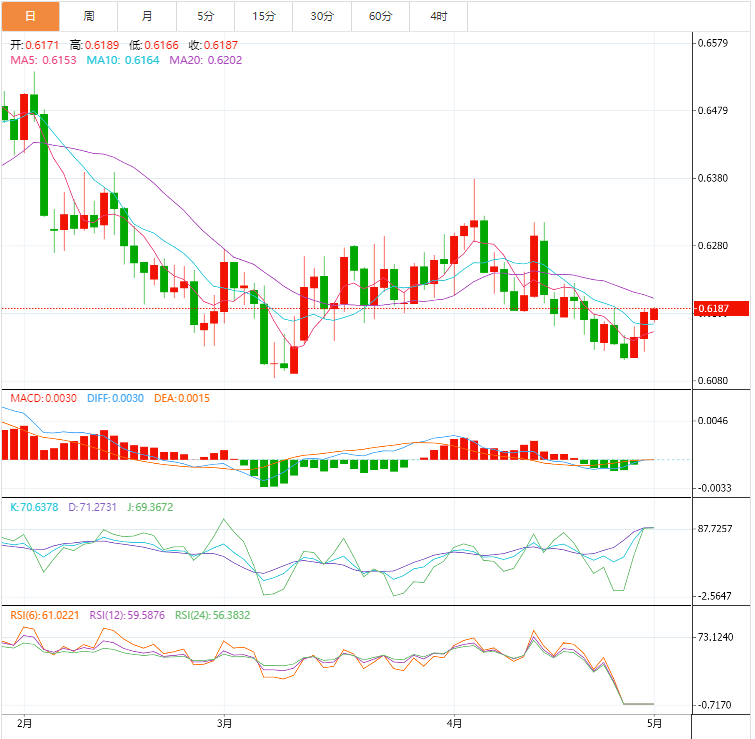Click the MA10: 0.6164 label
Screen dimensions: 755x739
point(123,60)
